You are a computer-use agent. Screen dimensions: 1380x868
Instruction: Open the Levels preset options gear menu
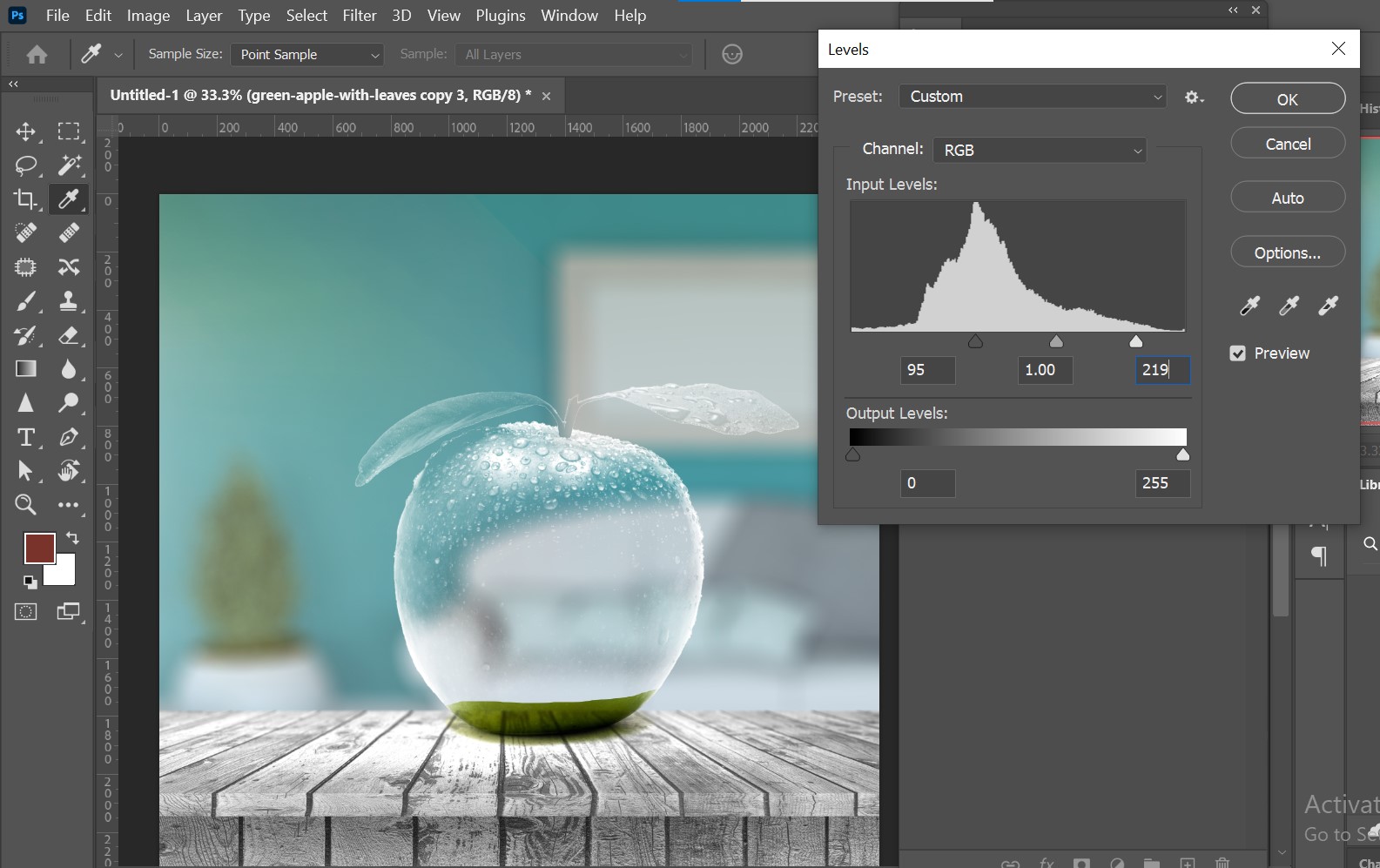1195,98
